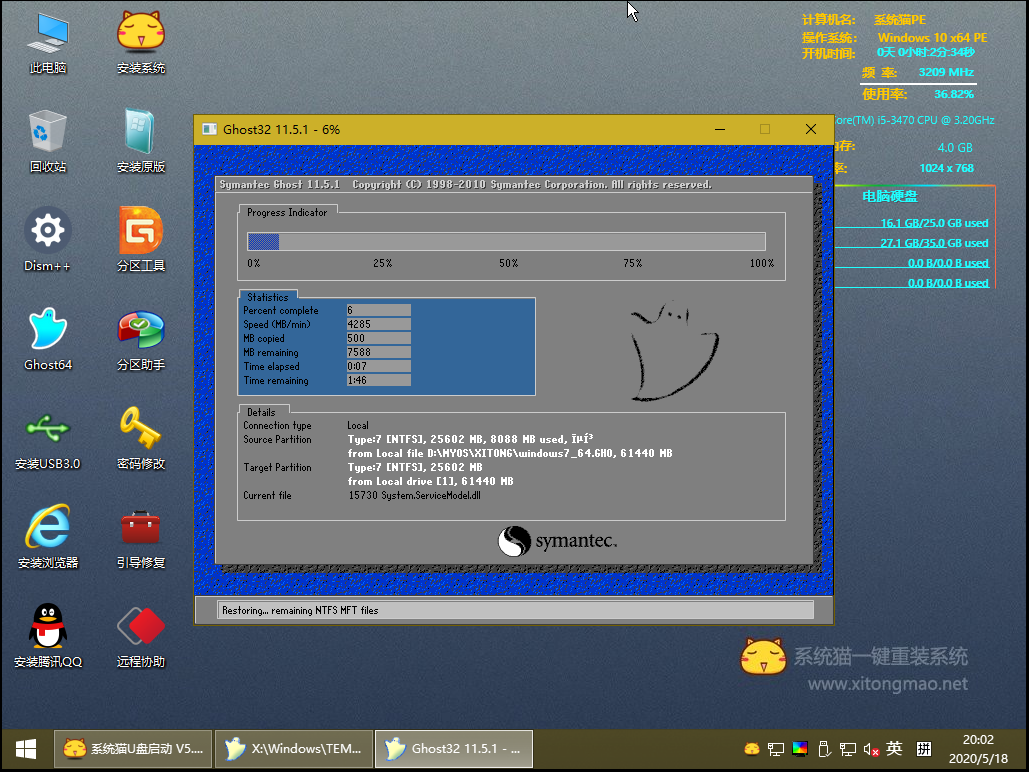Screen dimensions: 1029x772
Task: Click the www.xitongmao.net text
Action: [x=887, y=684]
